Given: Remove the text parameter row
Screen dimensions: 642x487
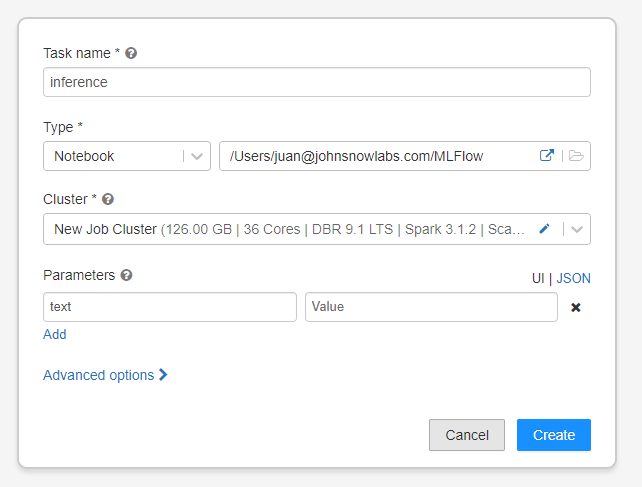Looking at the screenshot, I should tap(576, 307).
